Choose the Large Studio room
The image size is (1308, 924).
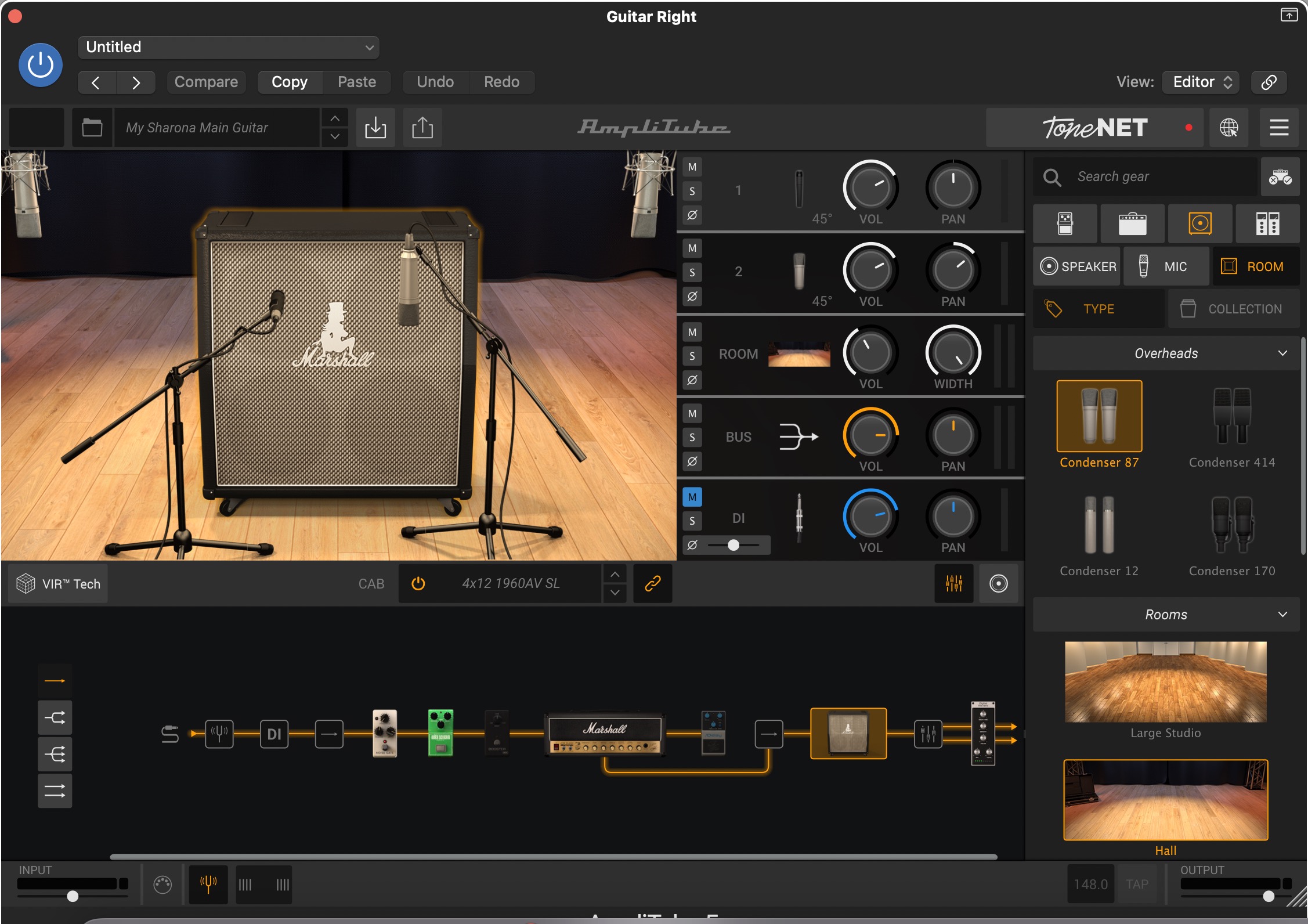click(x=1166, y=681)
